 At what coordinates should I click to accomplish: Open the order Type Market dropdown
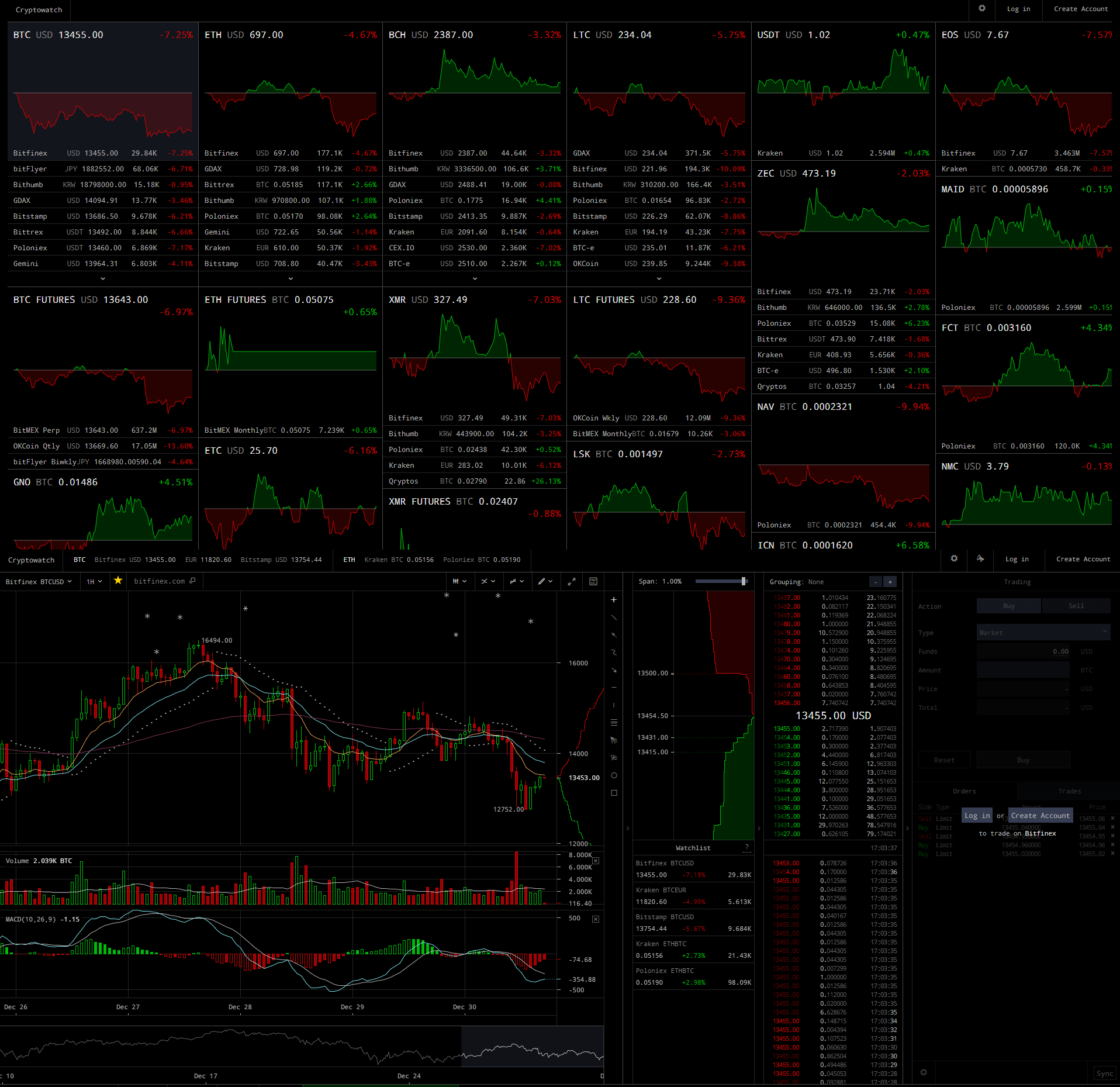coord(1043,632)
